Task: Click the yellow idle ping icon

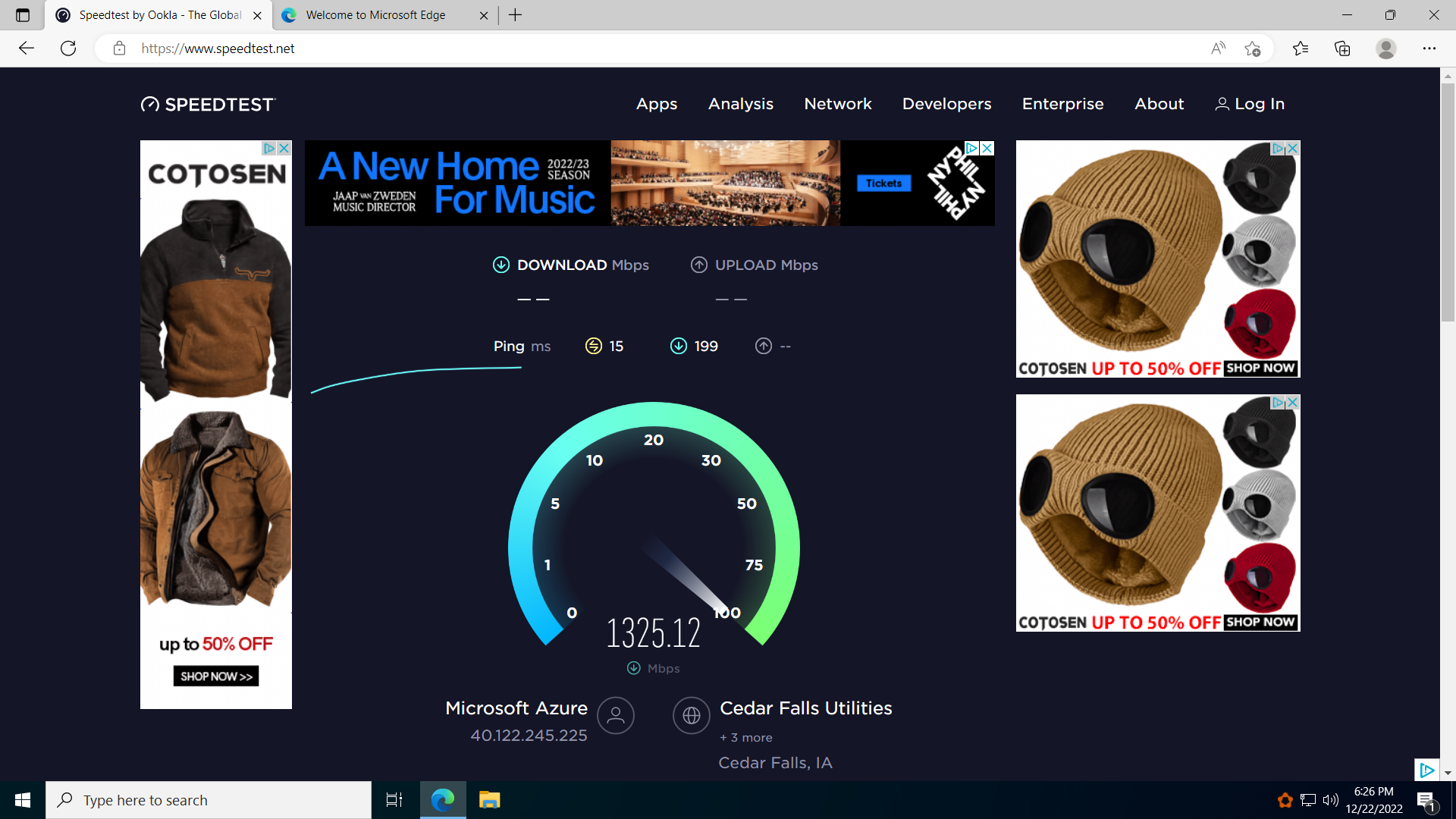Action: [594, 347]
